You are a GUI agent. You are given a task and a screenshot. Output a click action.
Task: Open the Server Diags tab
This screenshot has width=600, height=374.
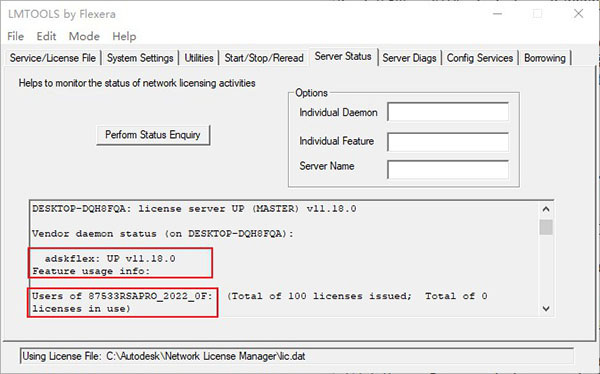pyautogui.click(x=409, y=58)
